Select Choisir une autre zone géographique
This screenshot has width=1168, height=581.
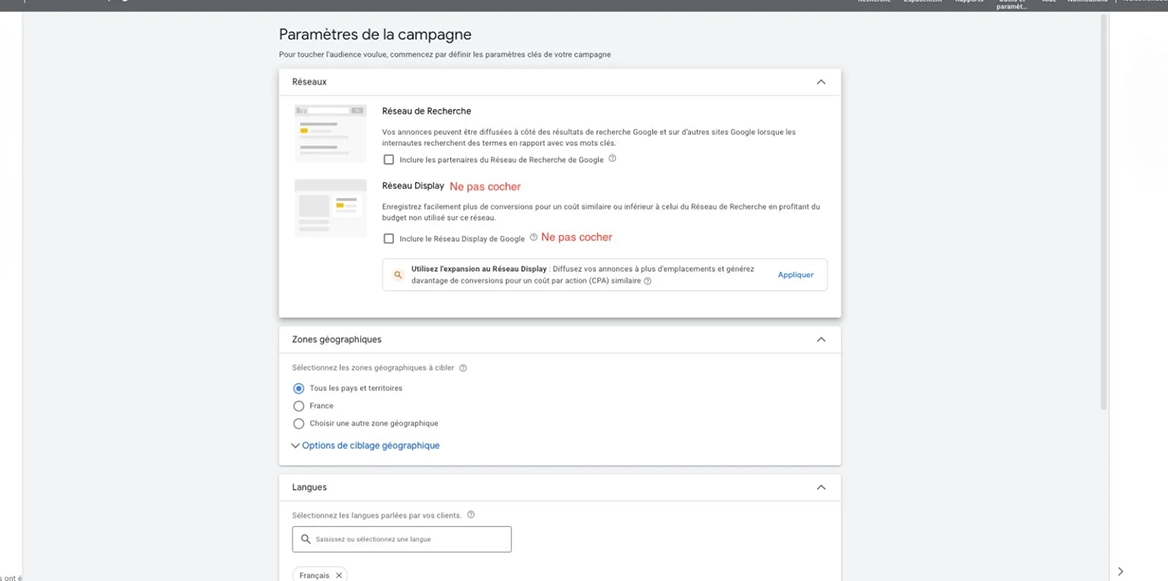pos(299,424)
